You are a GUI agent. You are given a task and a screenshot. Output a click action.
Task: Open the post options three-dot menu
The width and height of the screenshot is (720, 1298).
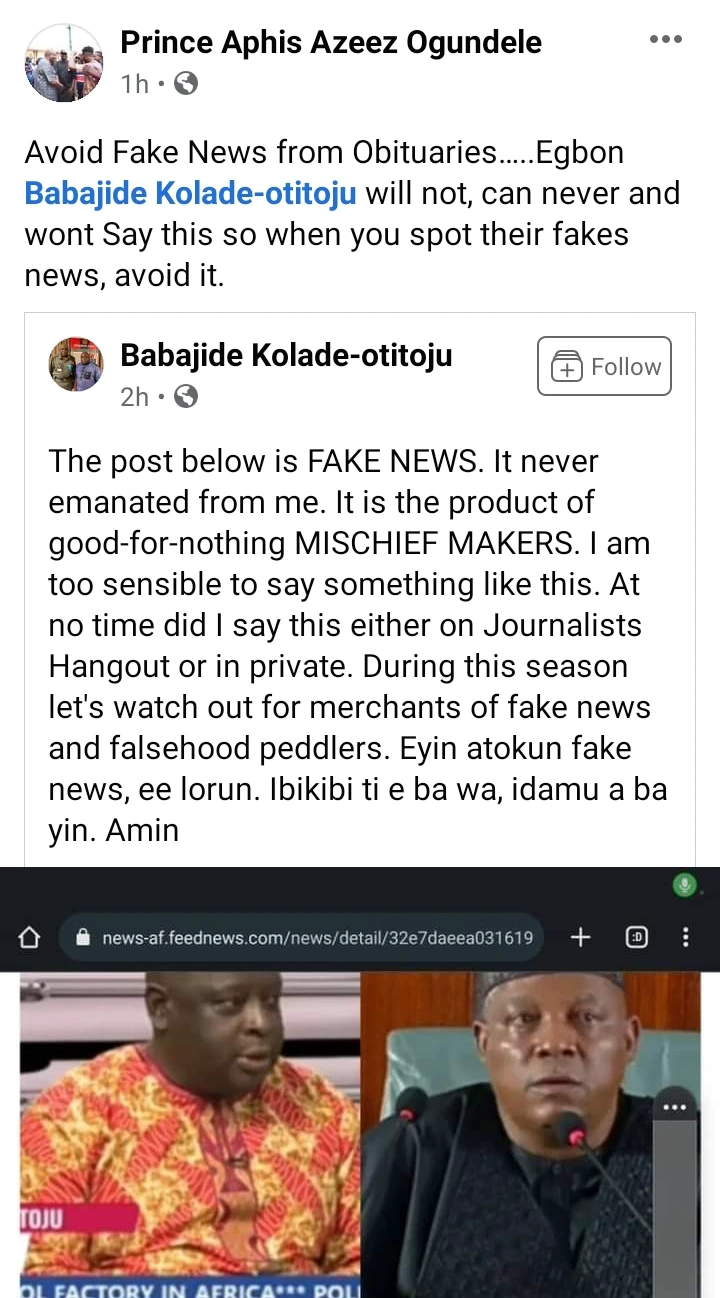click(665, 40)
